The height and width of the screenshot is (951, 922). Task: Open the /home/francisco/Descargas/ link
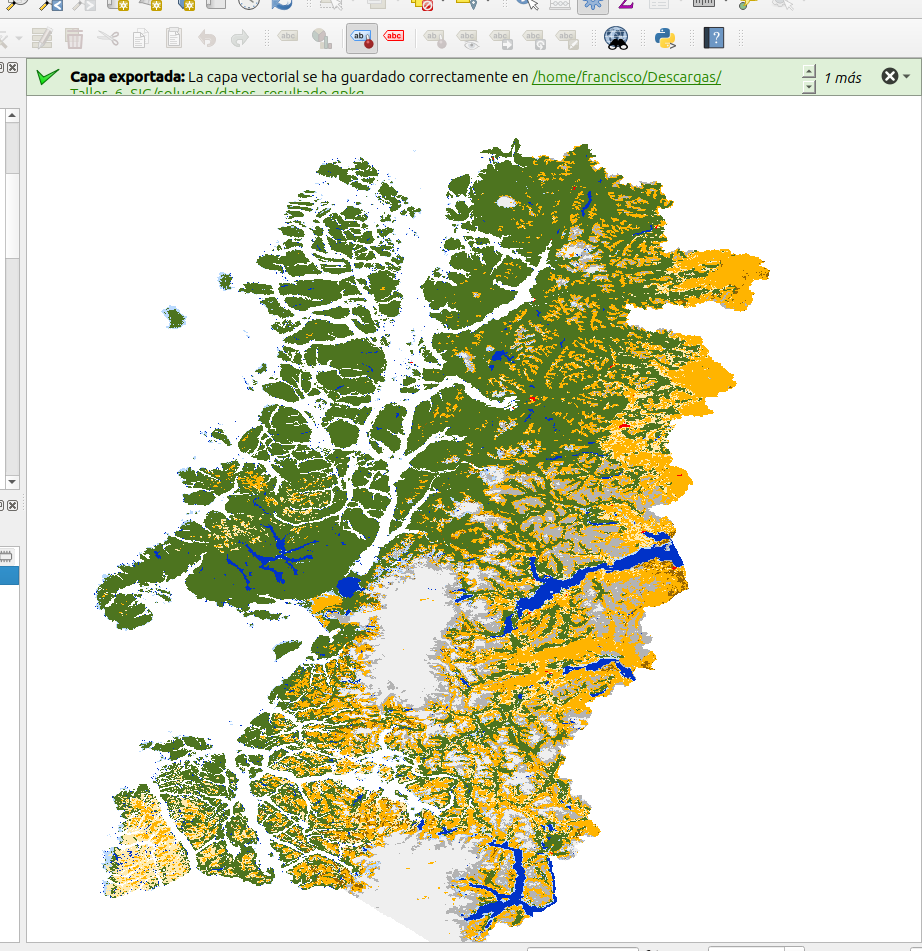click(x=626, y=77)
